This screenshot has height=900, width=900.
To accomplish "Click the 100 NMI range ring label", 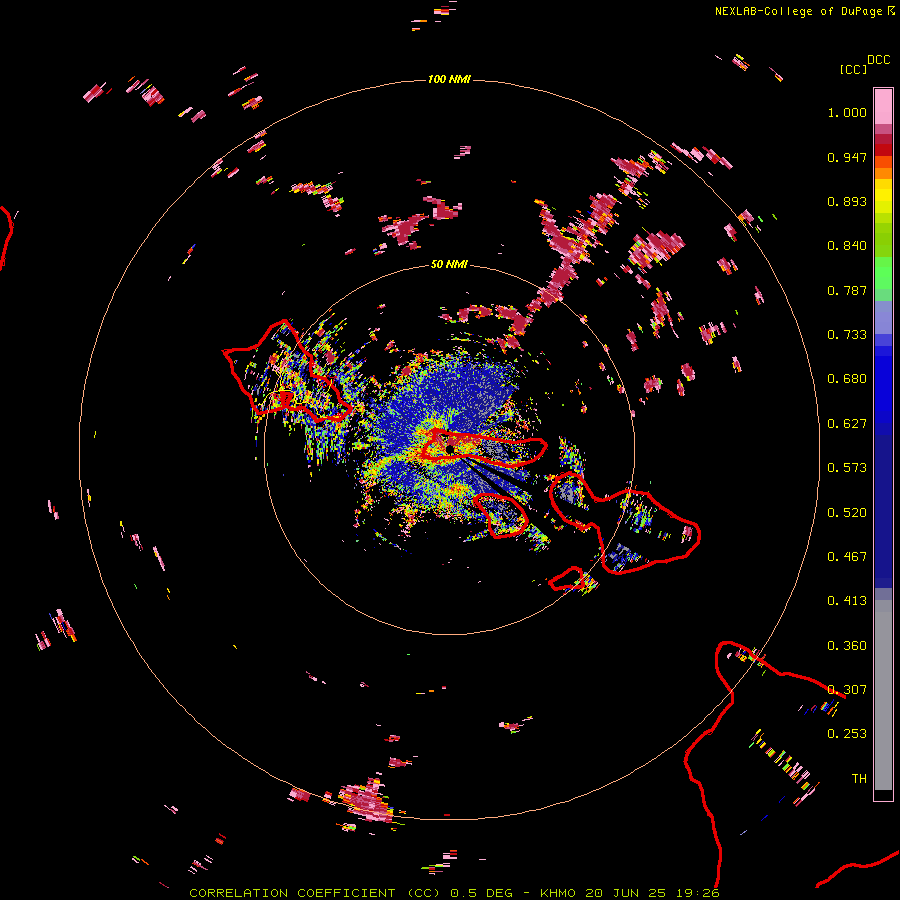I will point(449,79).
